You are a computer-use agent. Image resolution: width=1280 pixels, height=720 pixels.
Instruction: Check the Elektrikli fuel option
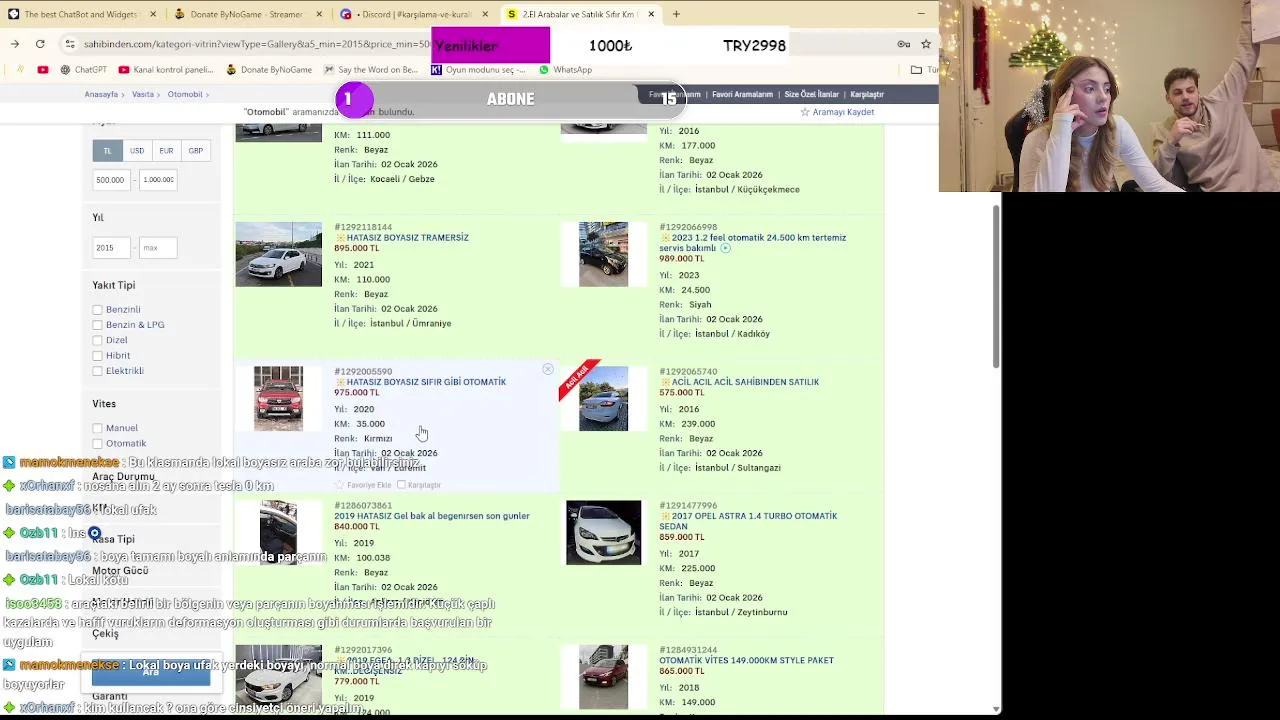point(97,371)
